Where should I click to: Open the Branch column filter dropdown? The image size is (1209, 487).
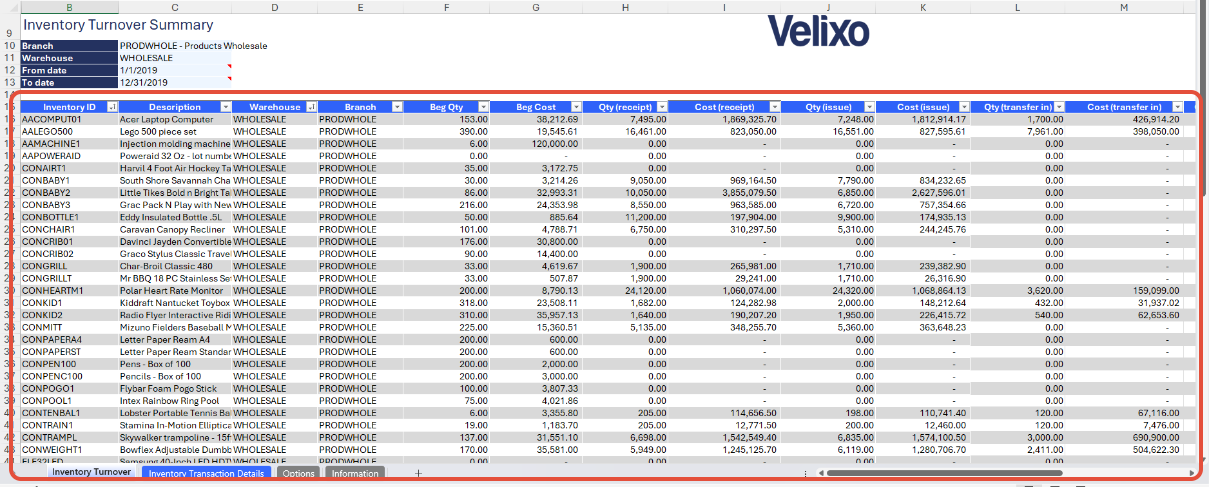[x=399, y=107]
